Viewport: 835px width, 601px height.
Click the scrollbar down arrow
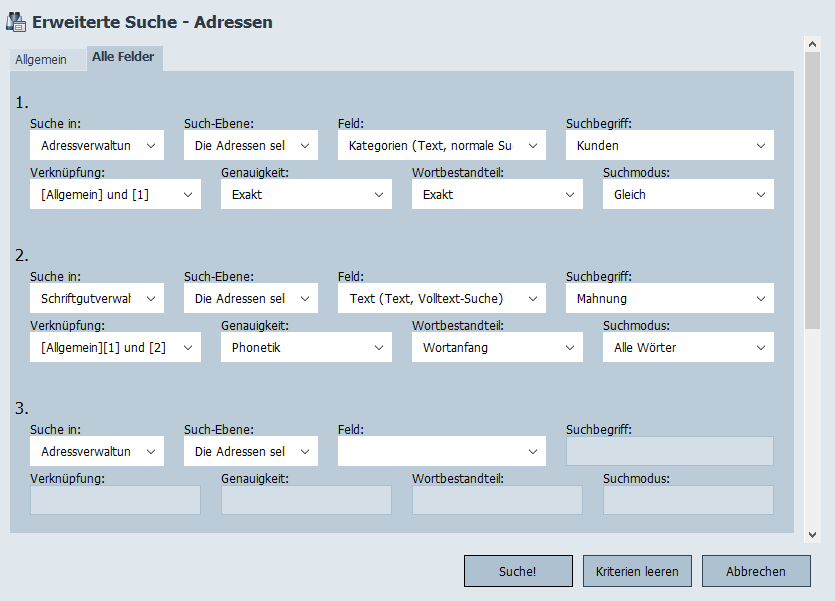812,535
